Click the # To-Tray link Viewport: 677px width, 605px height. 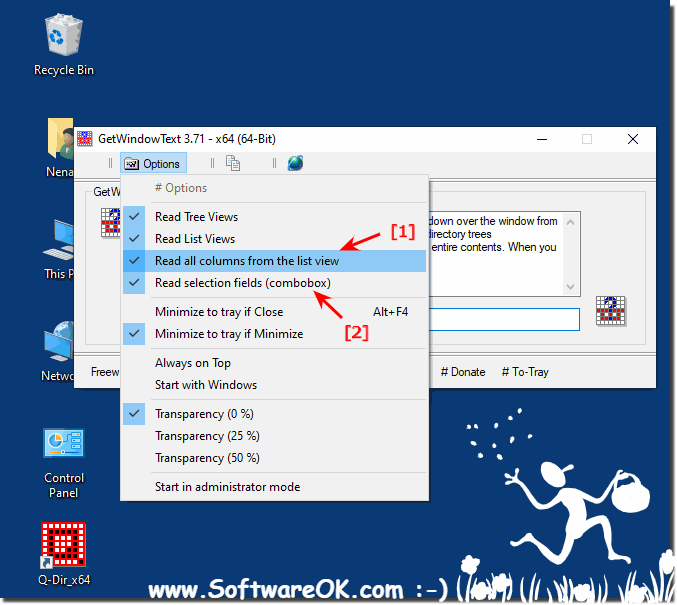click(x=525, y=372)
